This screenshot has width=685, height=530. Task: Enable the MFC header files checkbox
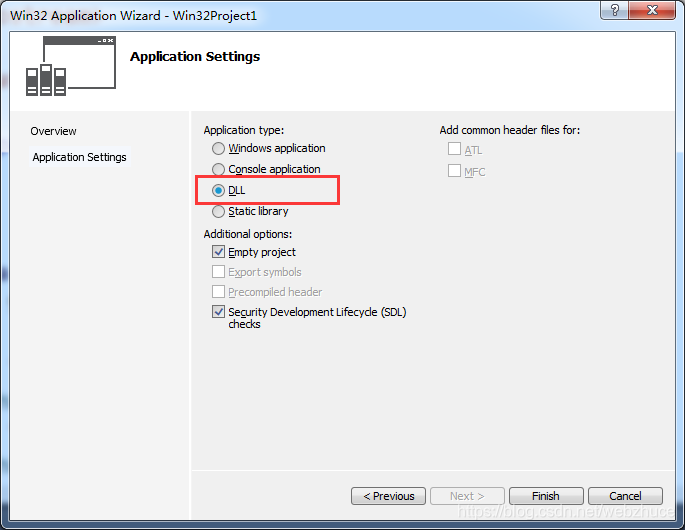point(454,170)
